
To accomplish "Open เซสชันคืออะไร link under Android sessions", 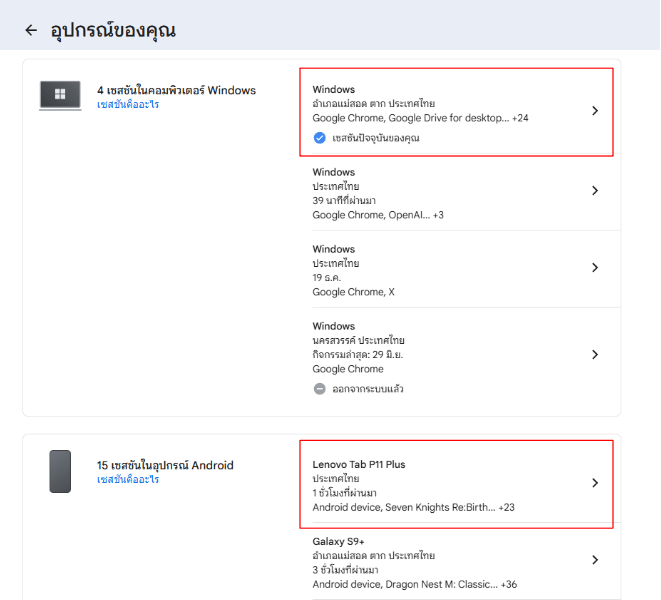I will click(x=128, y=480).
